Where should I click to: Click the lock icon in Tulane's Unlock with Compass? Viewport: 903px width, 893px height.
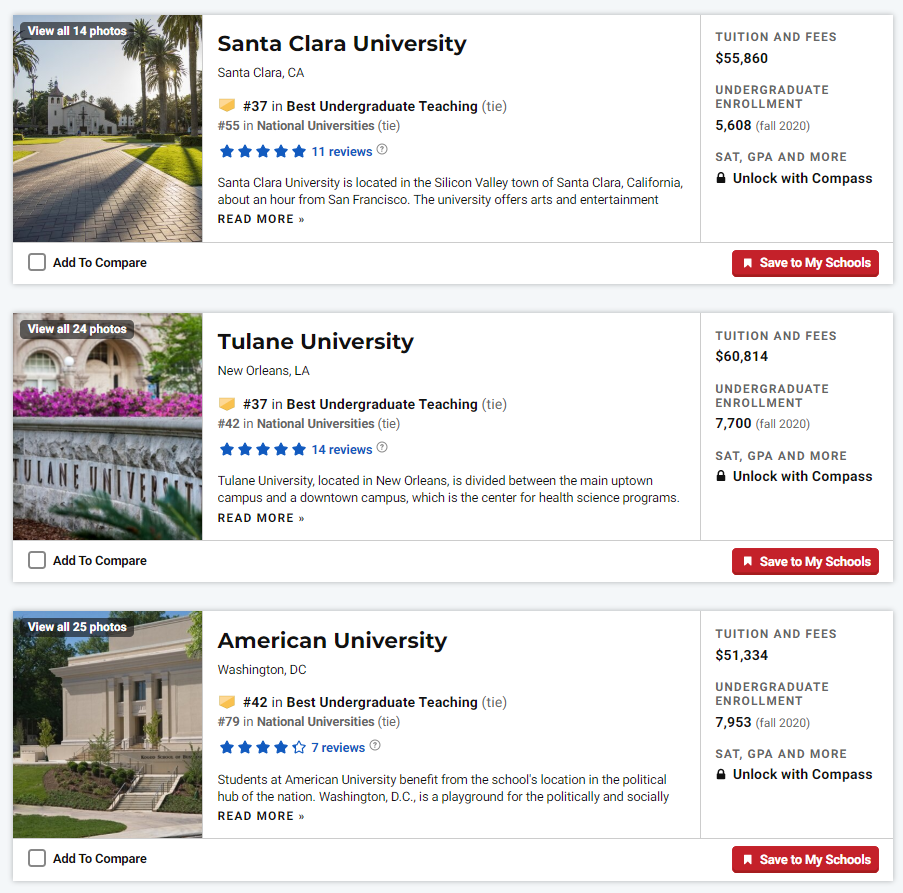click(x=720, y=476)
